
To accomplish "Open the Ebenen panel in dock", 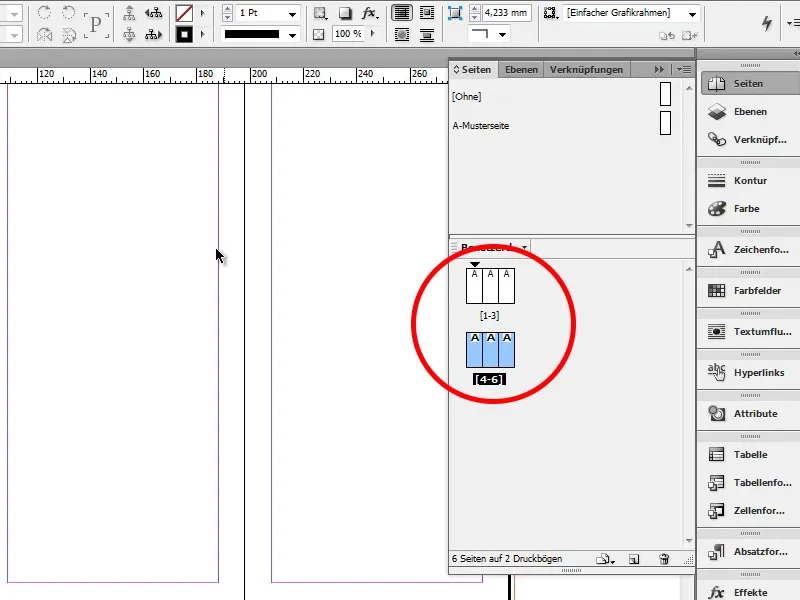I will [x=750, y=111].
